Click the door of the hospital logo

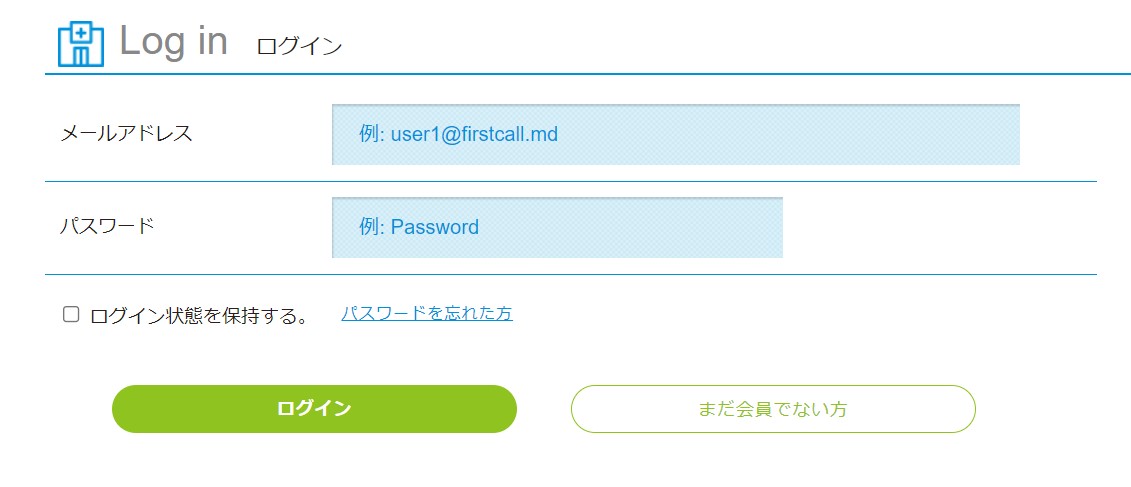pyautogui.click(x=81, y=56)
